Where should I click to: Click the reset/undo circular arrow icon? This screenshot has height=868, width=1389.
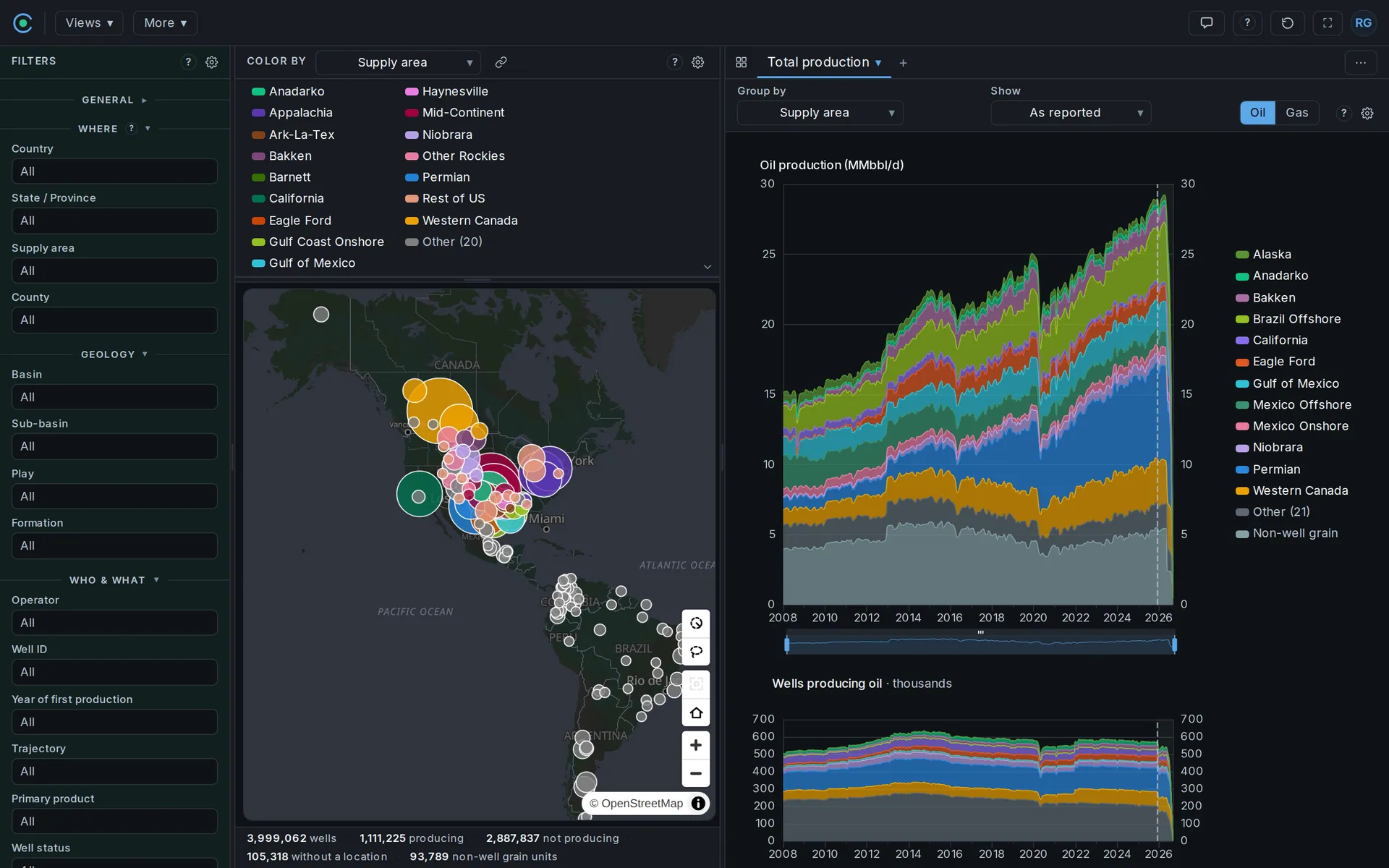pyautogui.click(x=1287, y=23)
